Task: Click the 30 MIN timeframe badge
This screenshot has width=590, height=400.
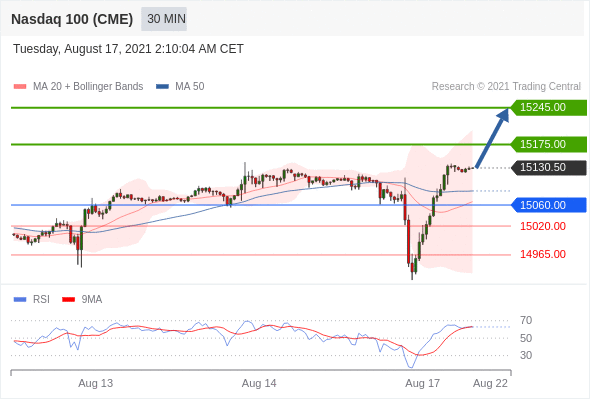Action: [x=164, y=19]
